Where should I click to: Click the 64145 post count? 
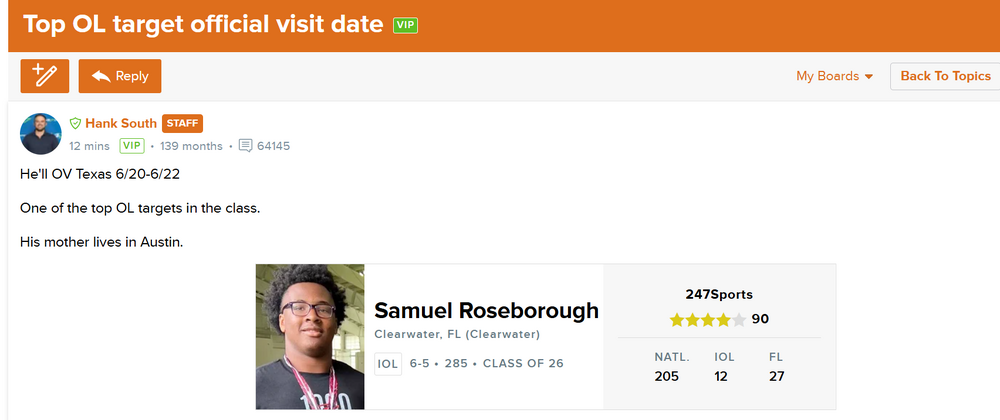coord(274,146)
